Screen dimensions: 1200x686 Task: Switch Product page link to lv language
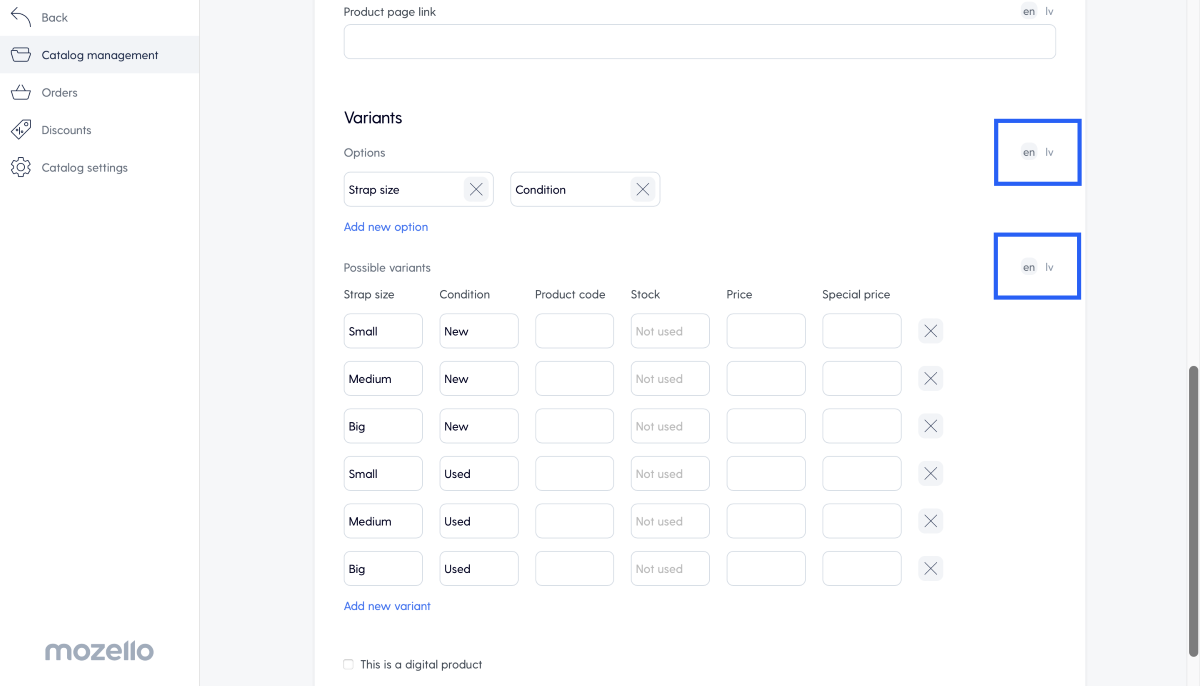1049,12
